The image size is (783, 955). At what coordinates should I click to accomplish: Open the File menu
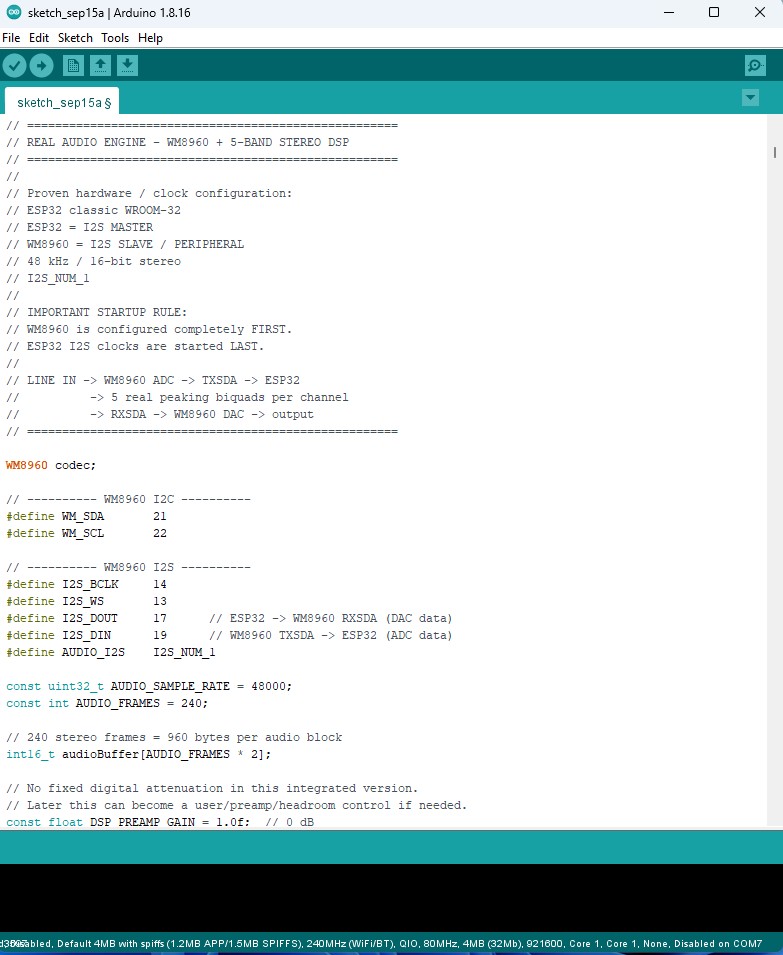[11, 38]
